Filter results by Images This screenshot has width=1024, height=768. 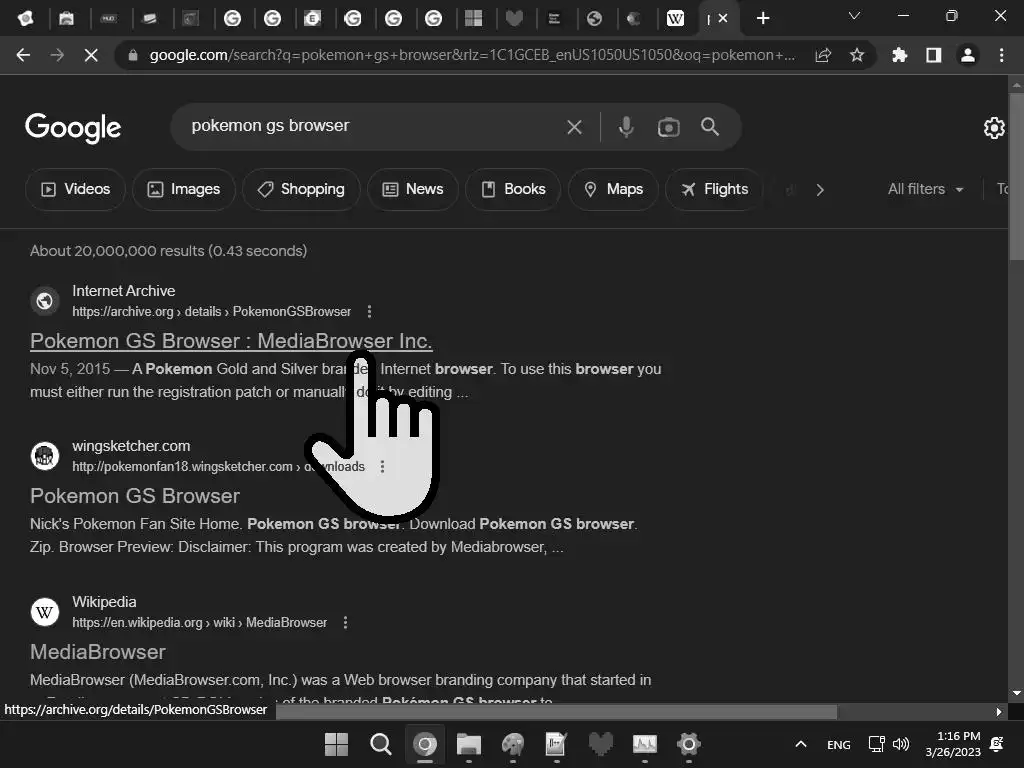184,189
